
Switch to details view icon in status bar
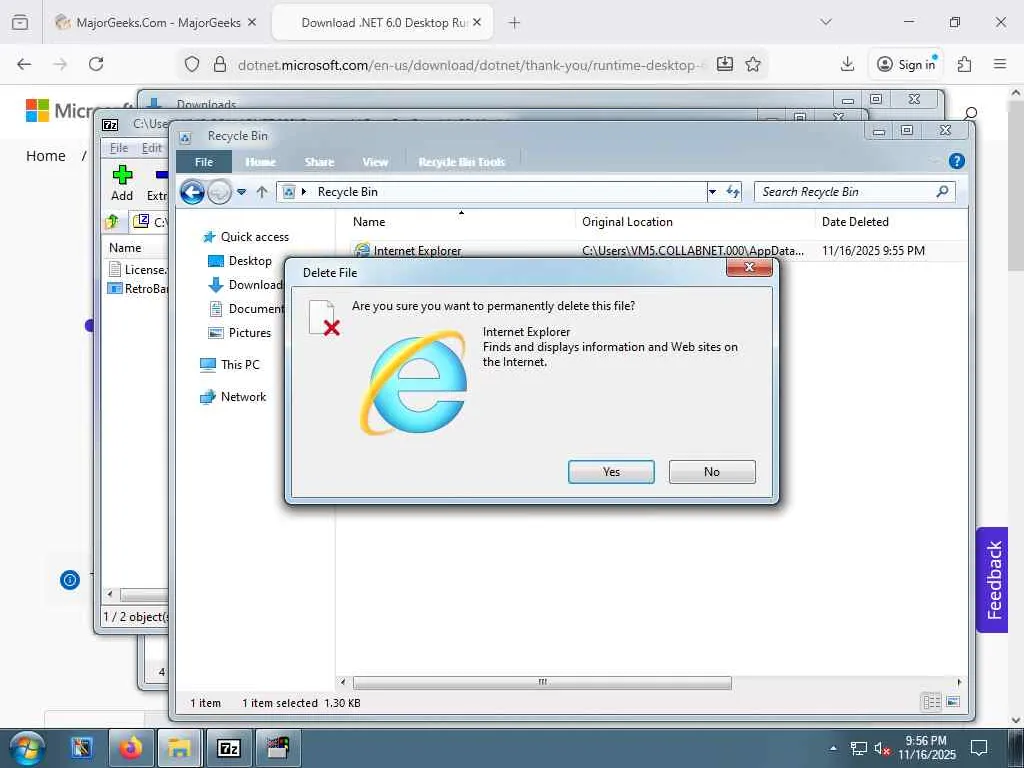[931, 702]
